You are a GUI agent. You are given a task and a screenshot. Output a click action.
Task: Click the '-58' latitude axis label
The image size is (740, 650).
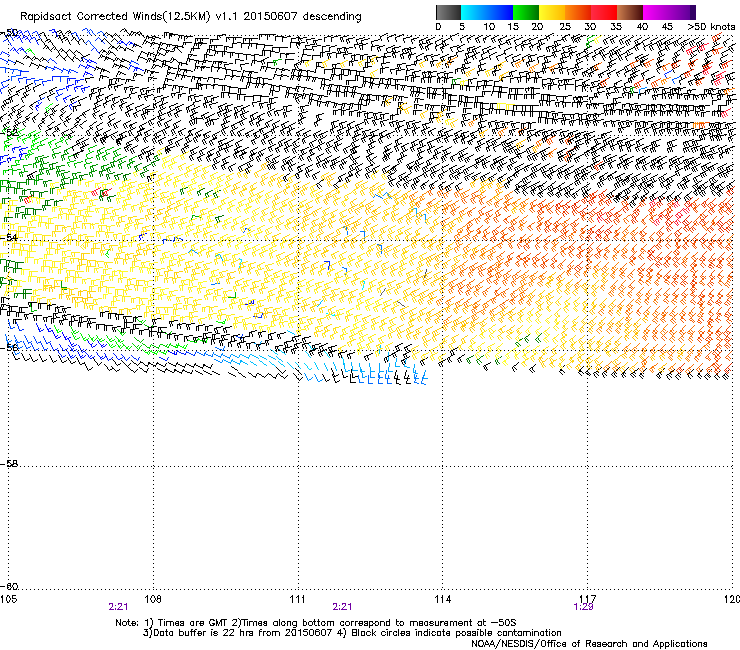(x=9, y=464)
